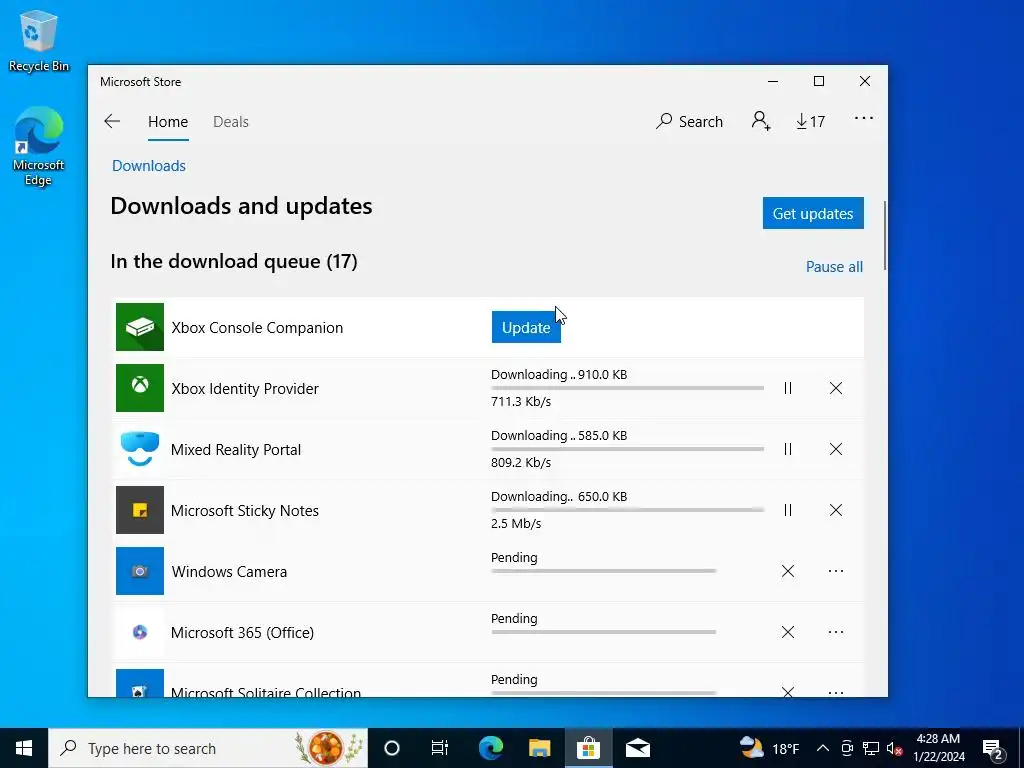Open Cortana circle on the taskbar
The image size is (1024, 768).
point(392,748)
